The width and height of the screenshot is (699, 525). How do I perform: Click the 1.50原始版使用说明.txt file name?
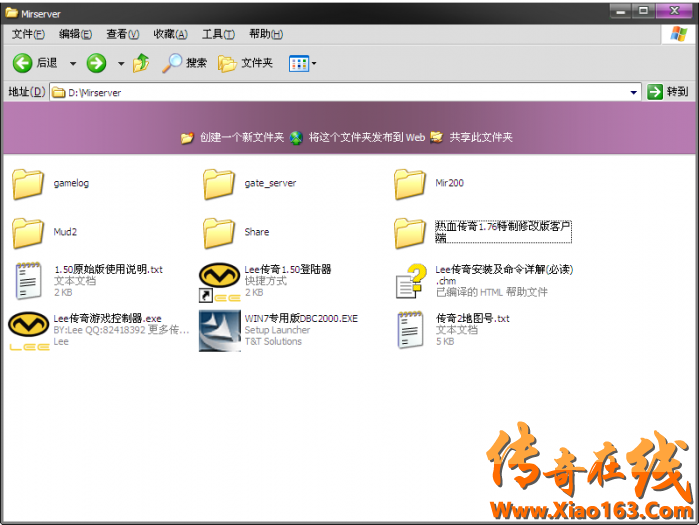108,269
